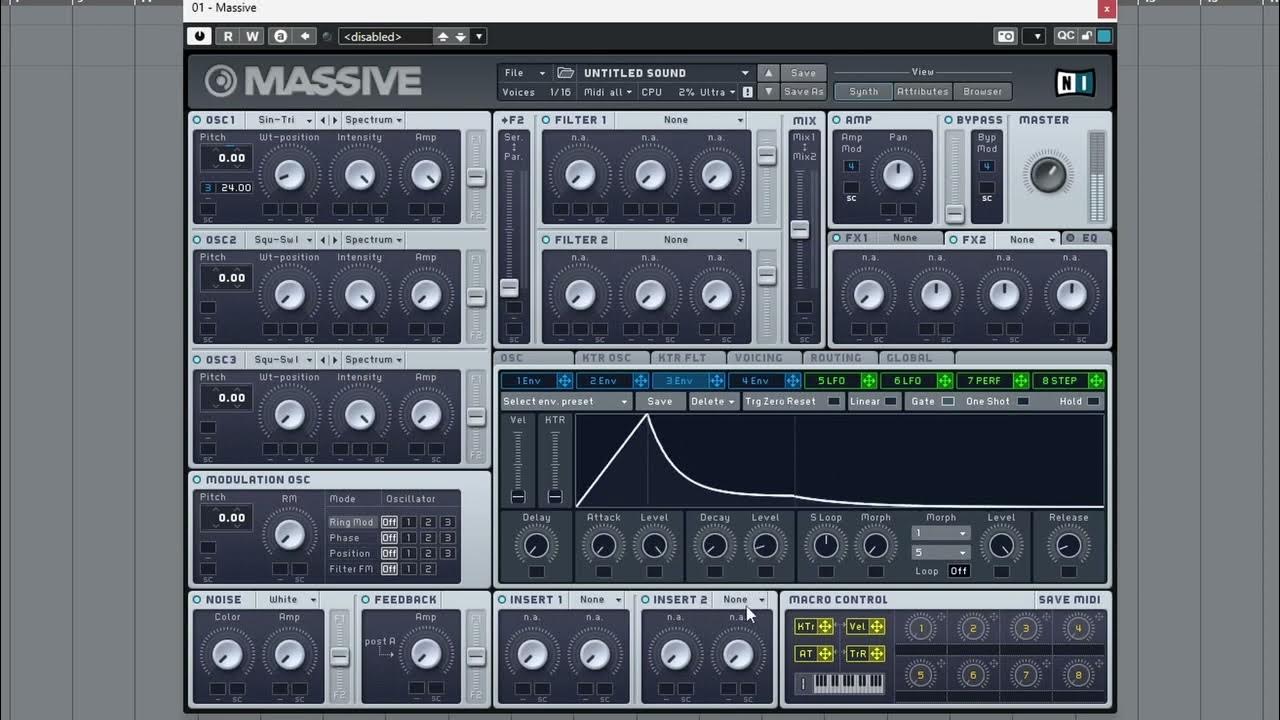Click the Loop Off value box

pyautogui.click(x=959, y=571)
